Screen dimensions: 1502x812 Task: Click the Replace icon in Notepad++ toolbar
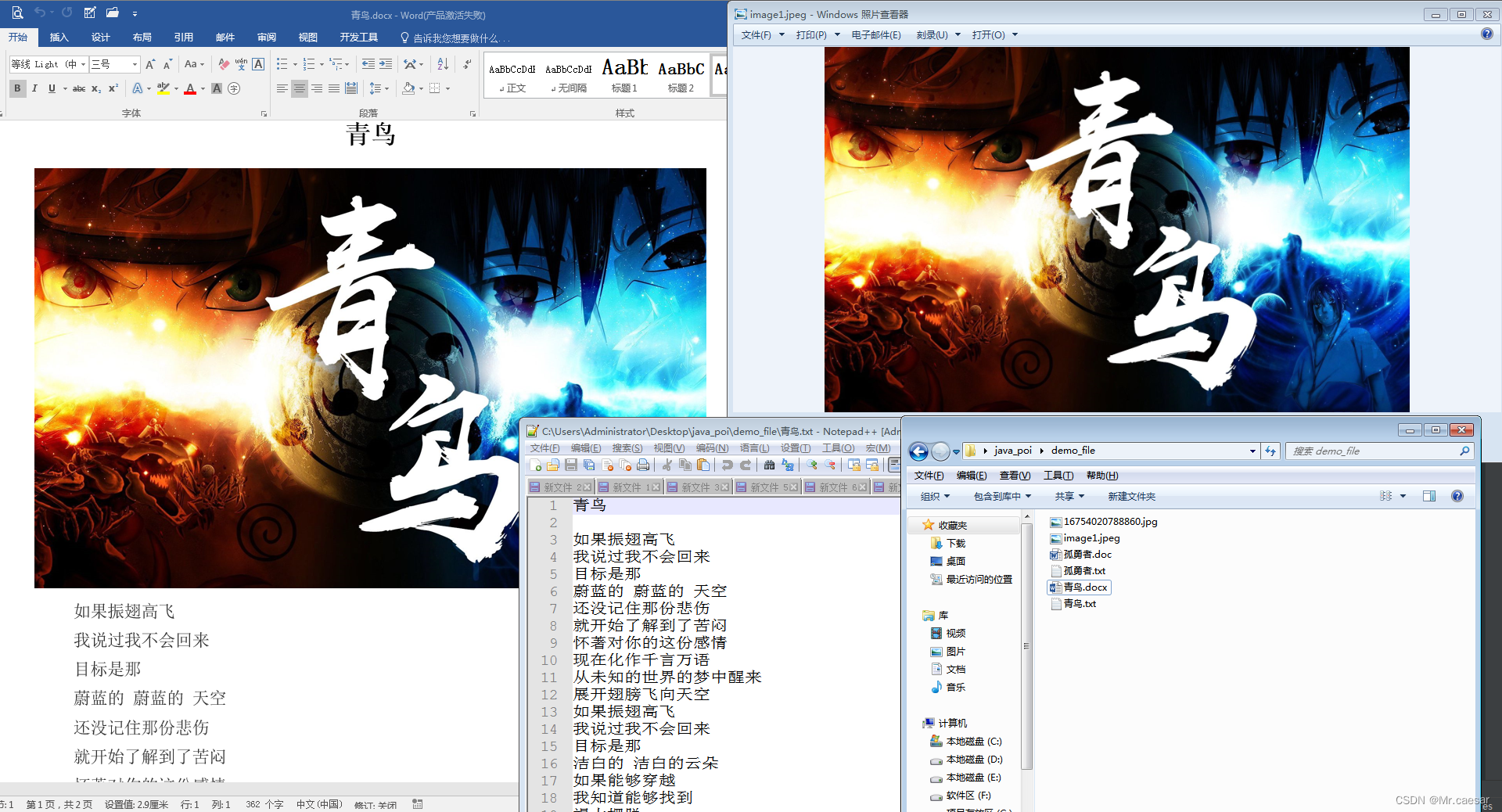788,465
